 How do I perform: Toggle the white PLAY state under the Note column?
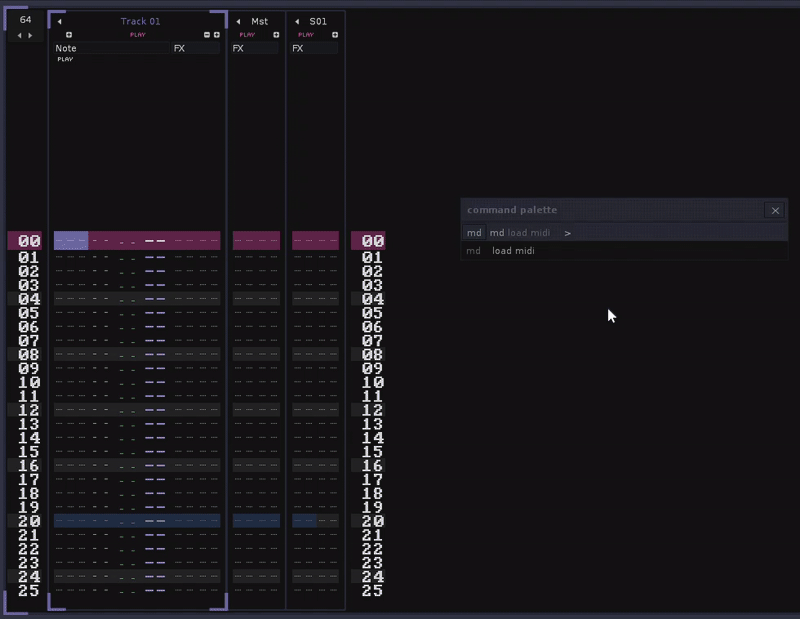pos(65,59)
